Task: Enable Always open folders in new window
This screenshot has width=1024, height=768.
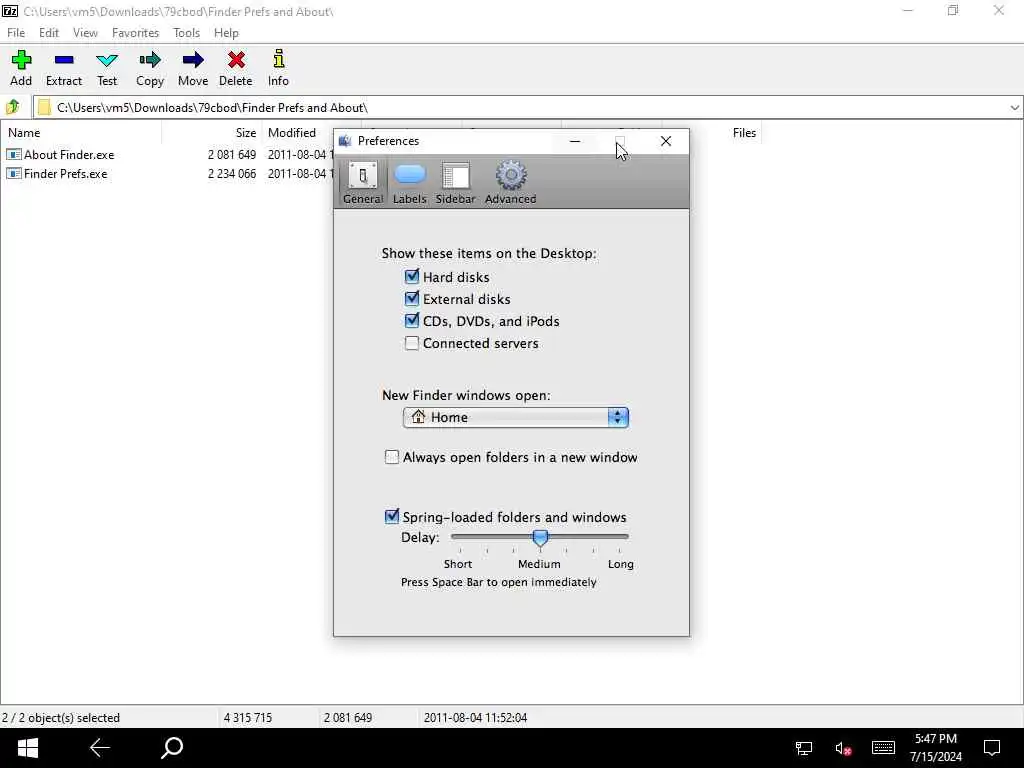Action: [x=391, y=457]
